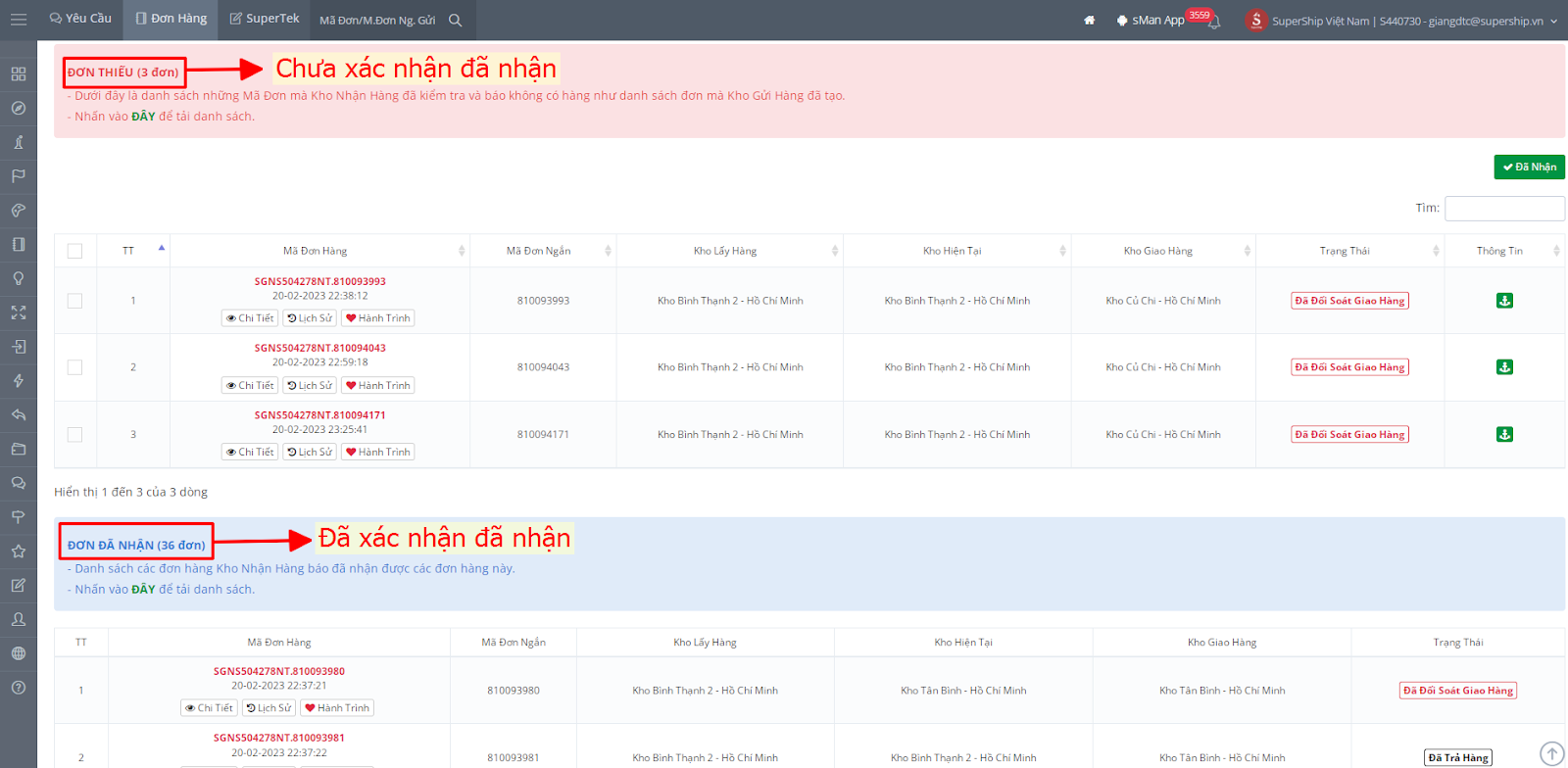Sort by Thông Tin column
The image size is (1568, 768).
[x=1504, y=251]
